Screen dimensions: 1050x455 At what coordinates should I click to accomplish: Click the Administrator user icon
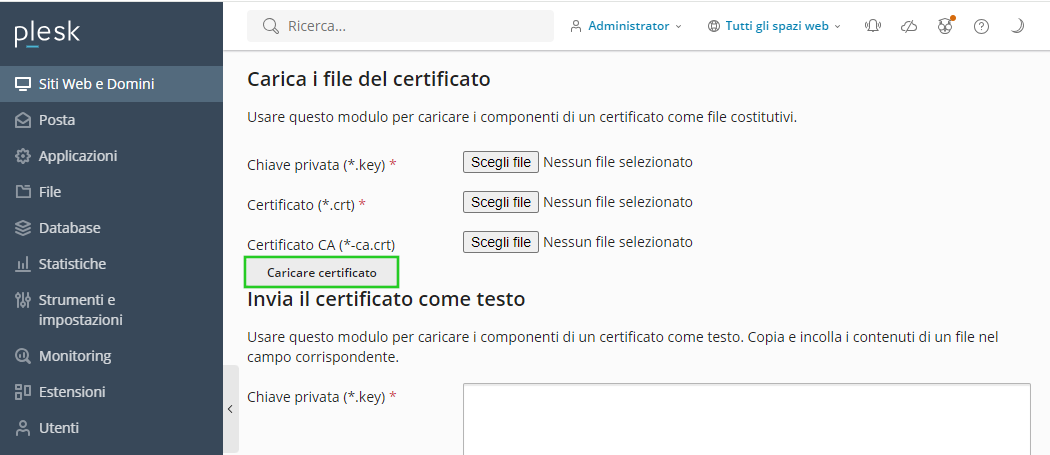(x=576, y=26)
